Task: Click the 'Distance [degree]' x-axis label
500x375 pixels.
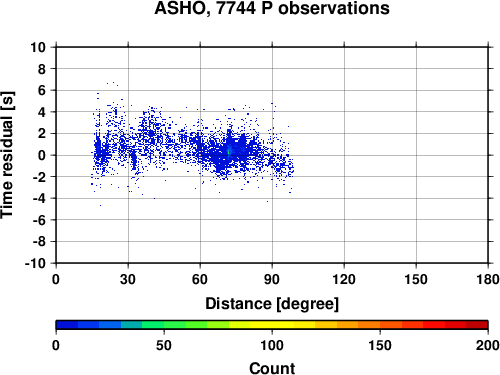Action: click(272, 304)
